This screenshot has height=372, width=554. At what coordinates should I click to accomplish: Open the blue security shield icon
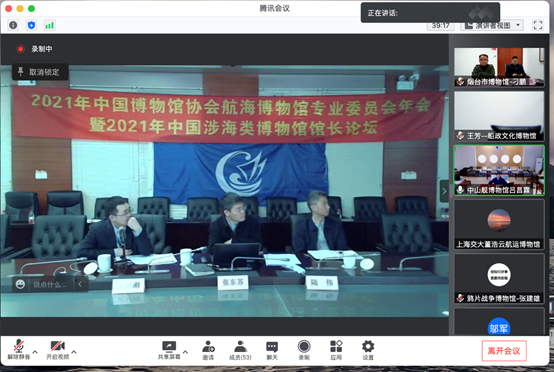(31, 25)
